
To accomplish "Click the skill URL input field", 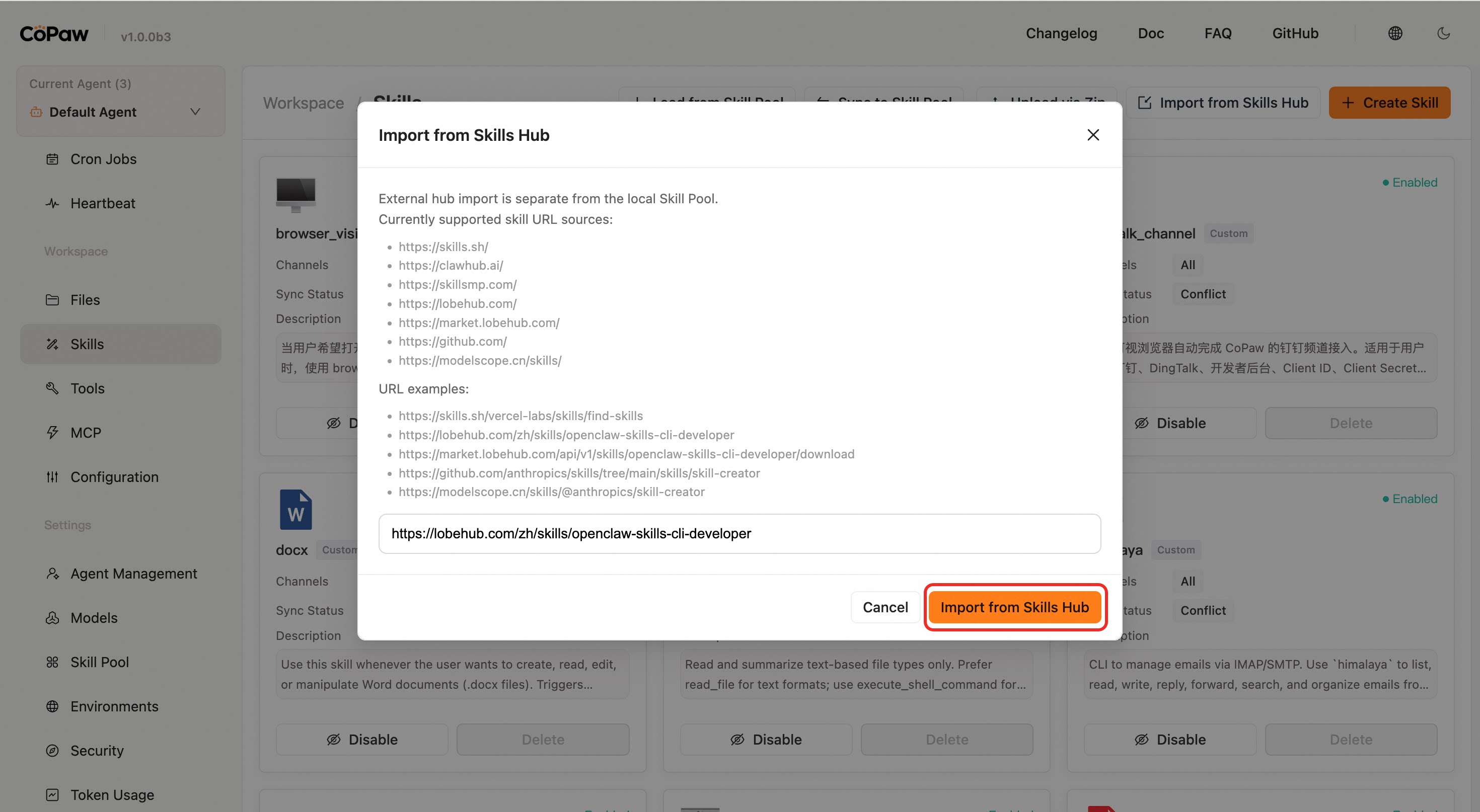I will click(739, 533).
